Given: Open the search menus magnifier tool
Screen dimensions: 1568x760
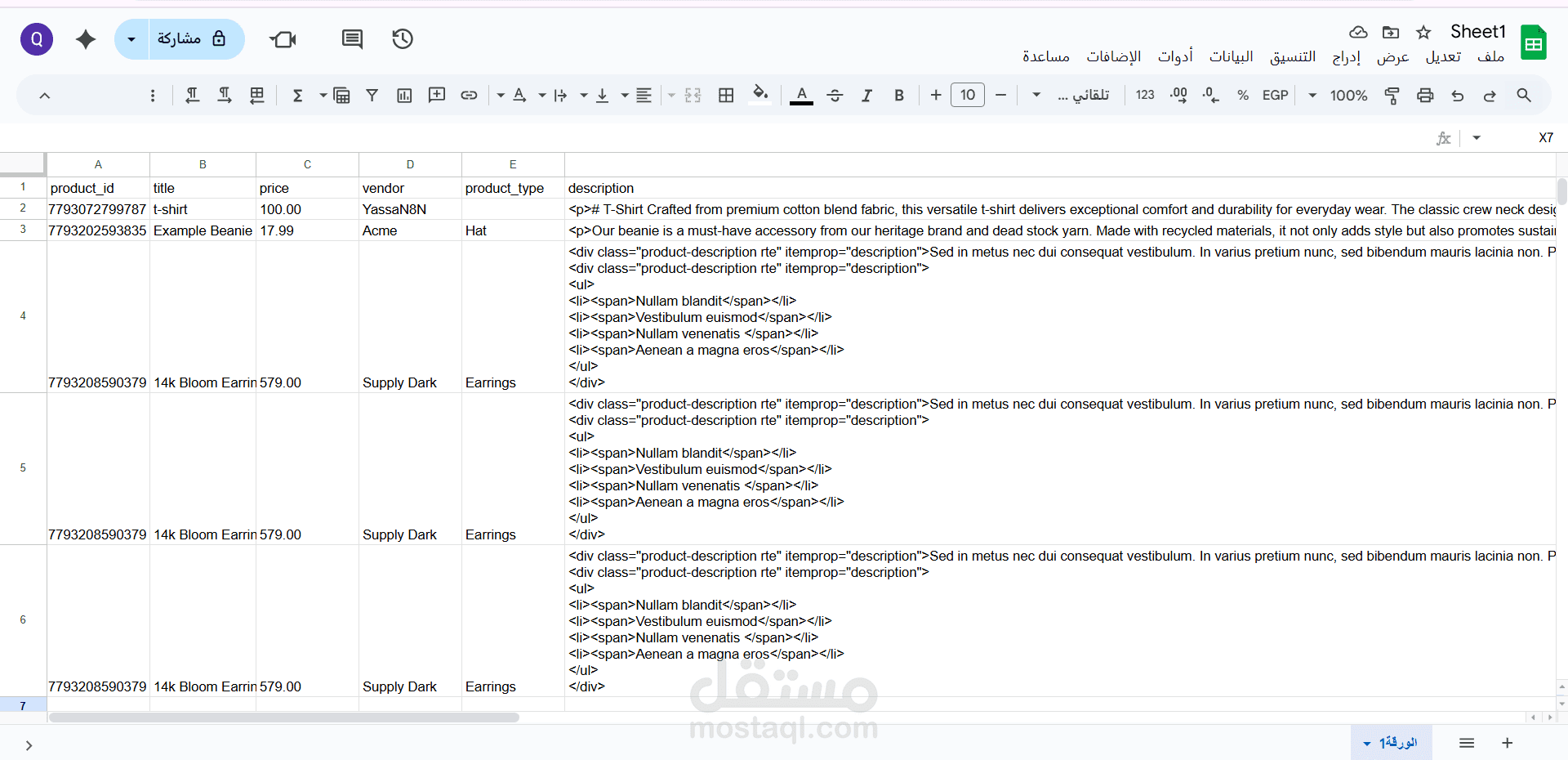Looking at the screenshot, I should click(x=1524, y=96).
